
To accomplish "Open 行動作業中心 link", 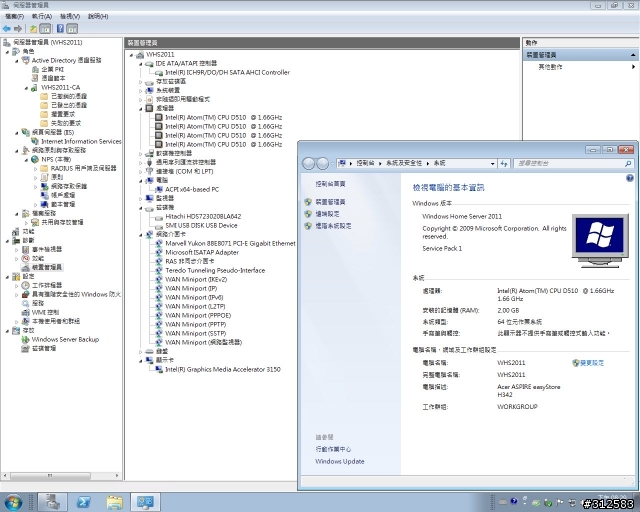I will coord(333,449).
